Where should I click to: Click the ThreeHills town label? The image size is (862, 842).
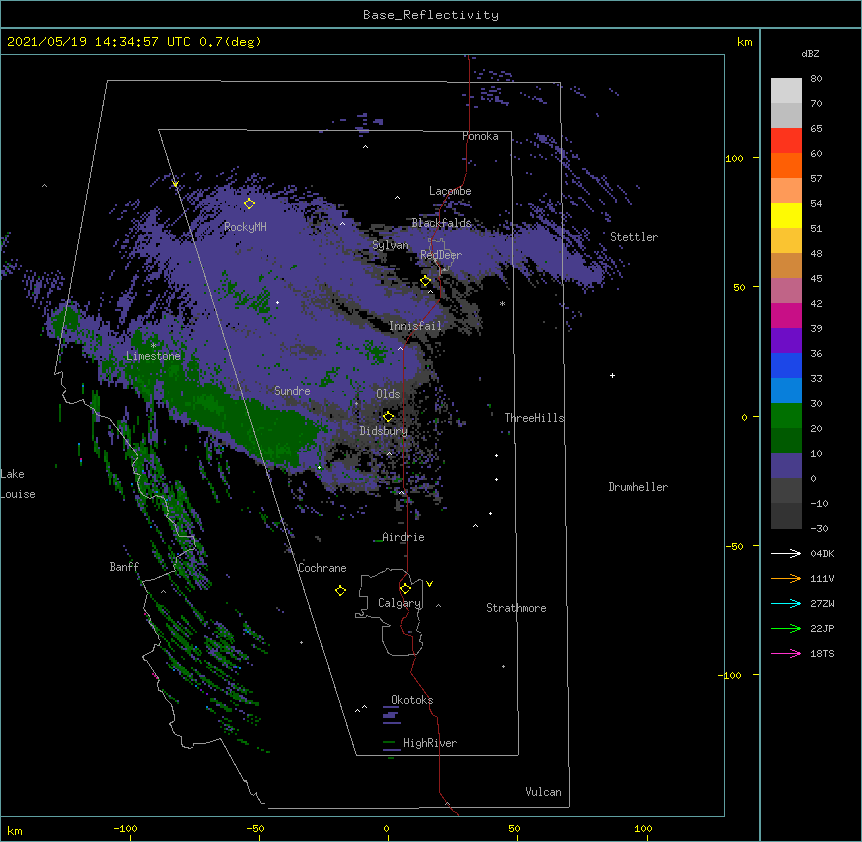(534, 418)
